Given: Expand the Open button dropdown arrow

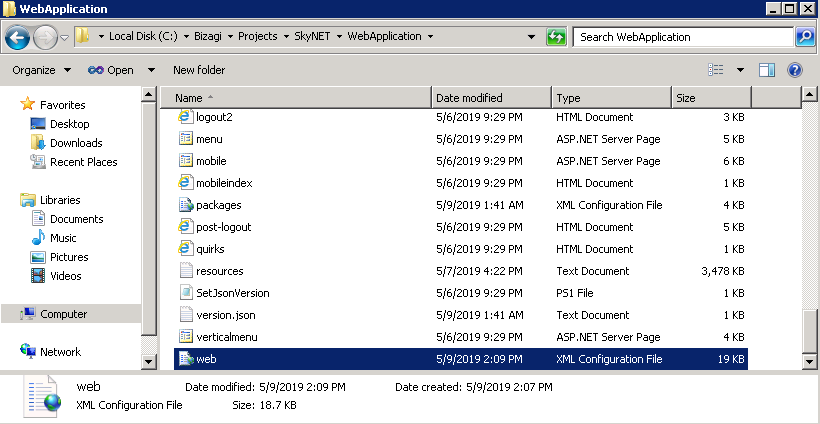Looking at the screenshot, I should (151, 70).
